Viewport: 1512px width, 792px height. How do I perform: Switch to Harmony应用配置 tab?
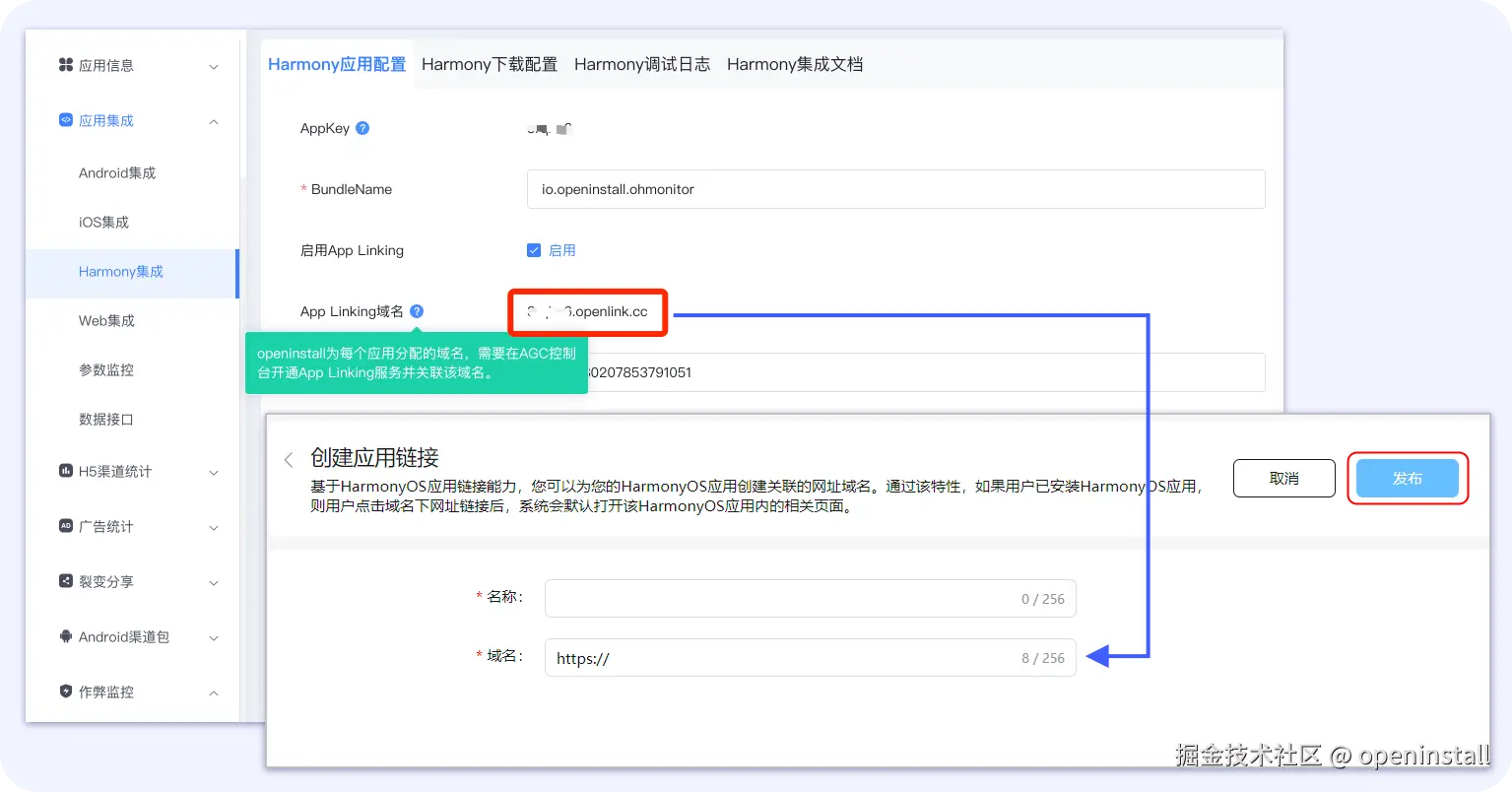(x=337, y=64)
